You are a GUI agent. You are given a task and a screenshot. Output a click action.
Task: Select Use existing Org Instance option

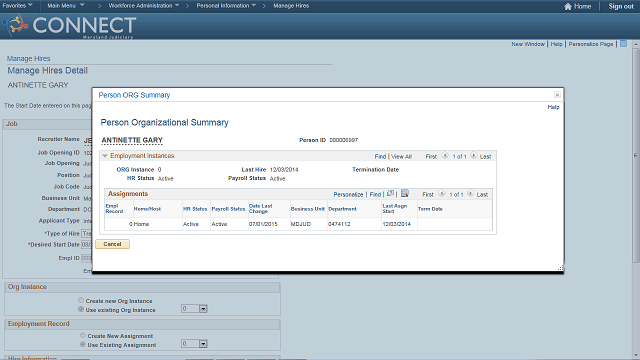pos(81,309)
